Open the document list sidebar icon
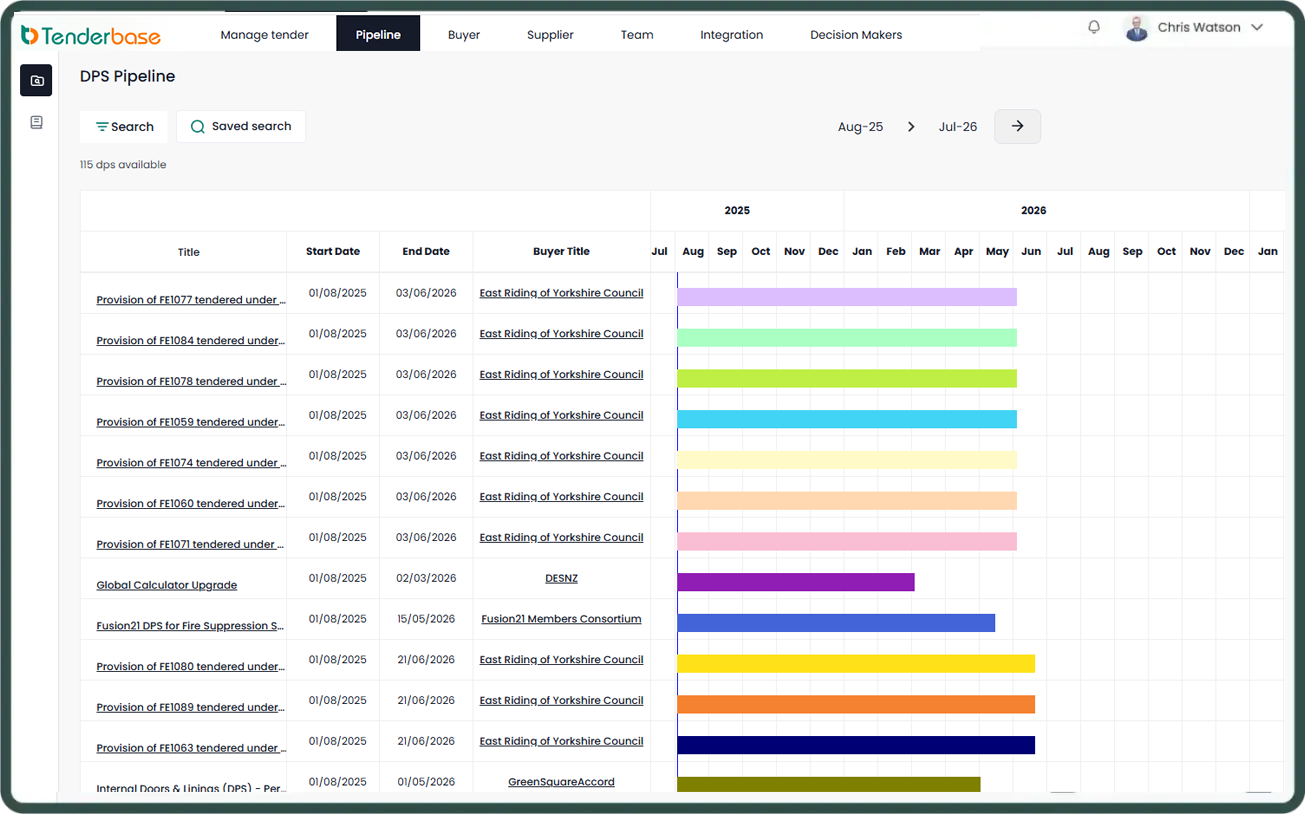Screen dimensions: 1305x814 [36, 122]
